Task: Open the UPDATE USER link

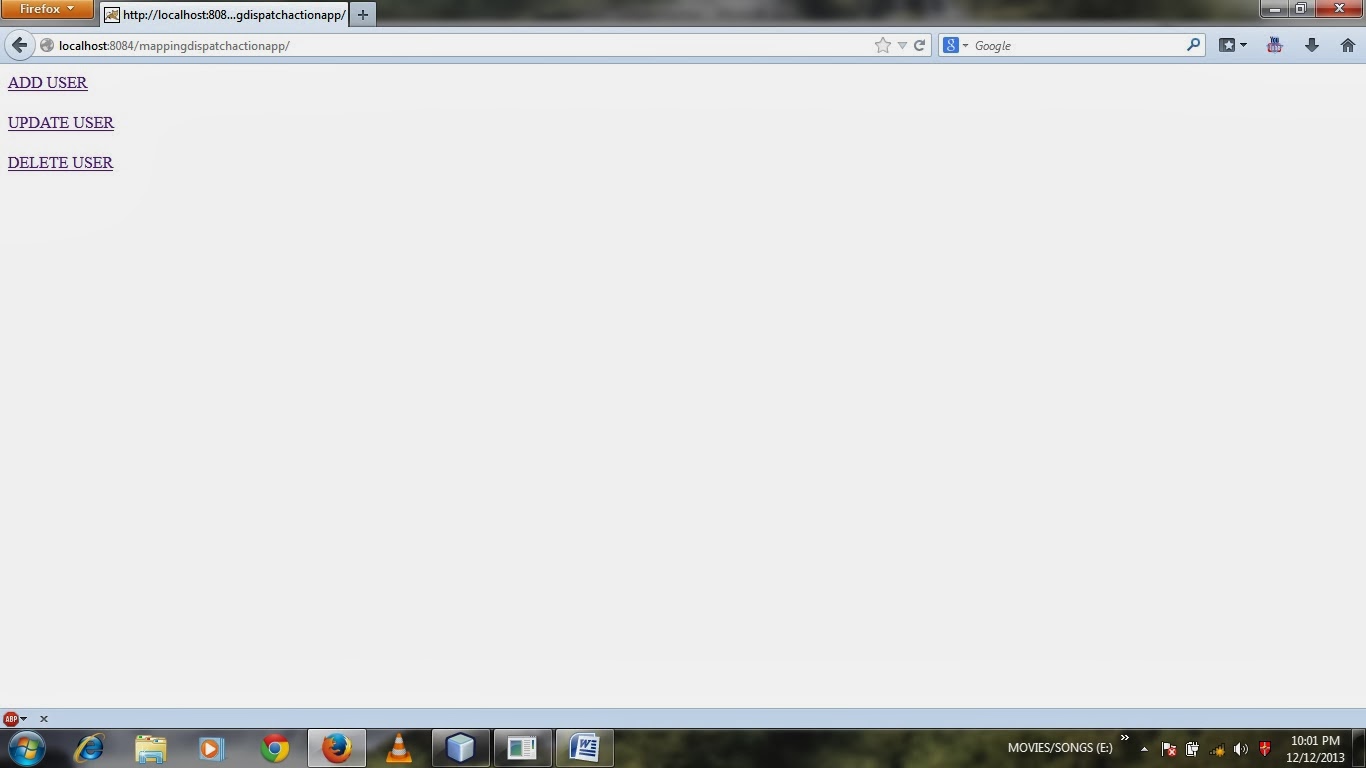Action: point(61,122)
